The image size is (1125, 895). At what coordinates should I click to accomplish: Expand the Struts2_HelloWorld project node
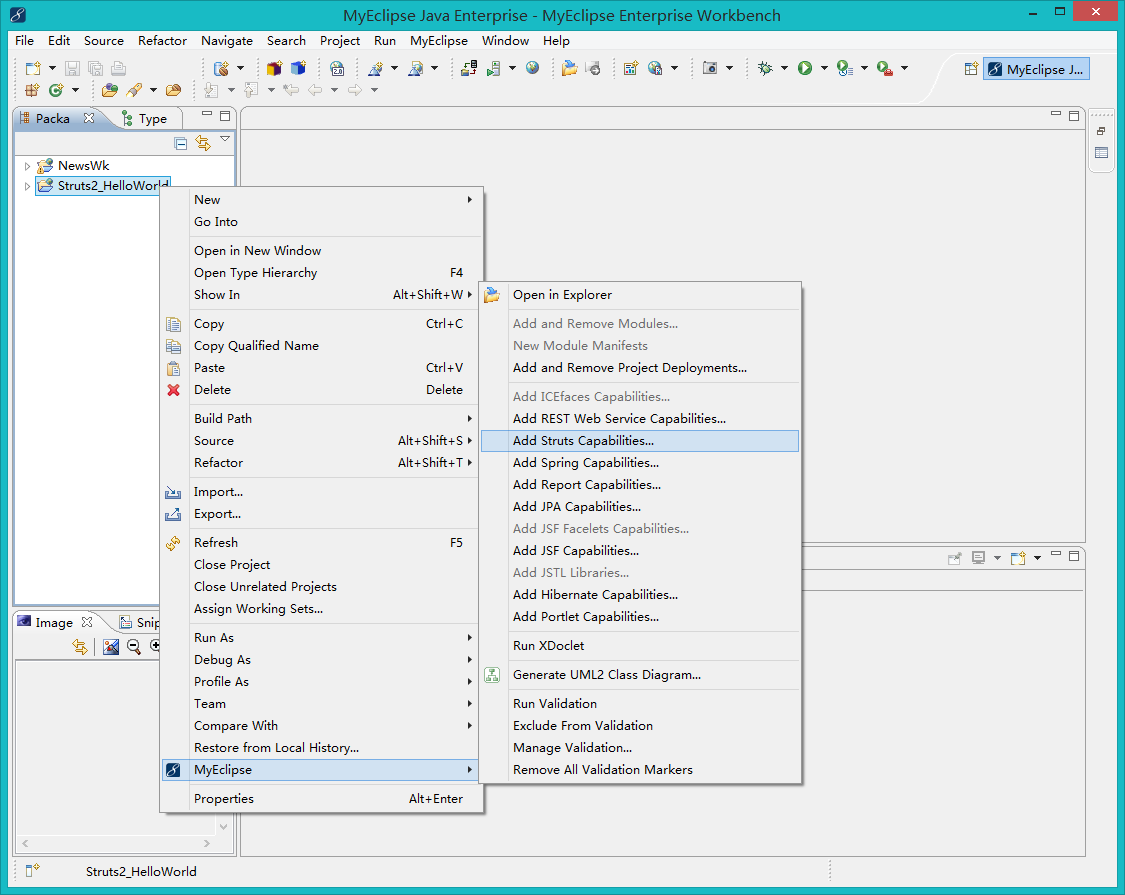[27, 186]
